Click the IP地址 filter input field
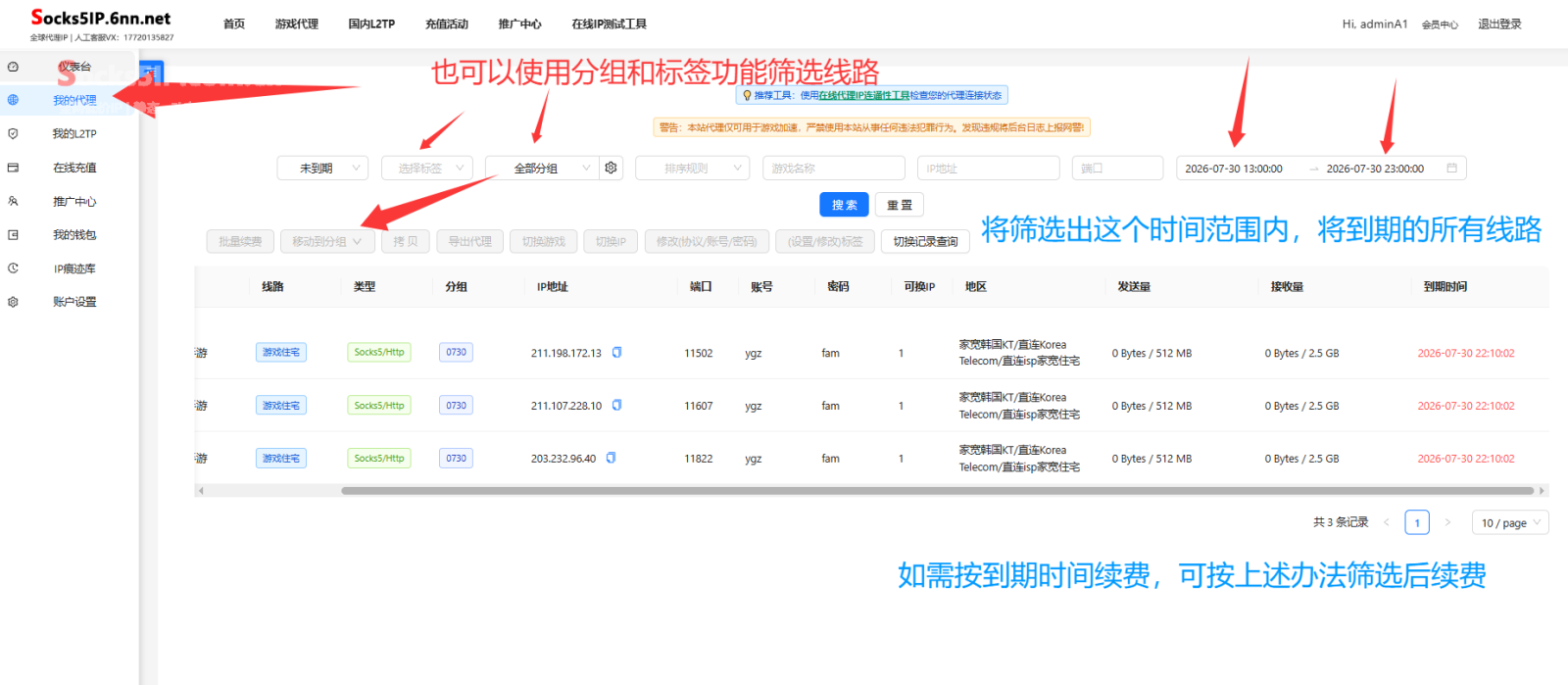This screenshot has width=1568, height=685. pos(989,168)
